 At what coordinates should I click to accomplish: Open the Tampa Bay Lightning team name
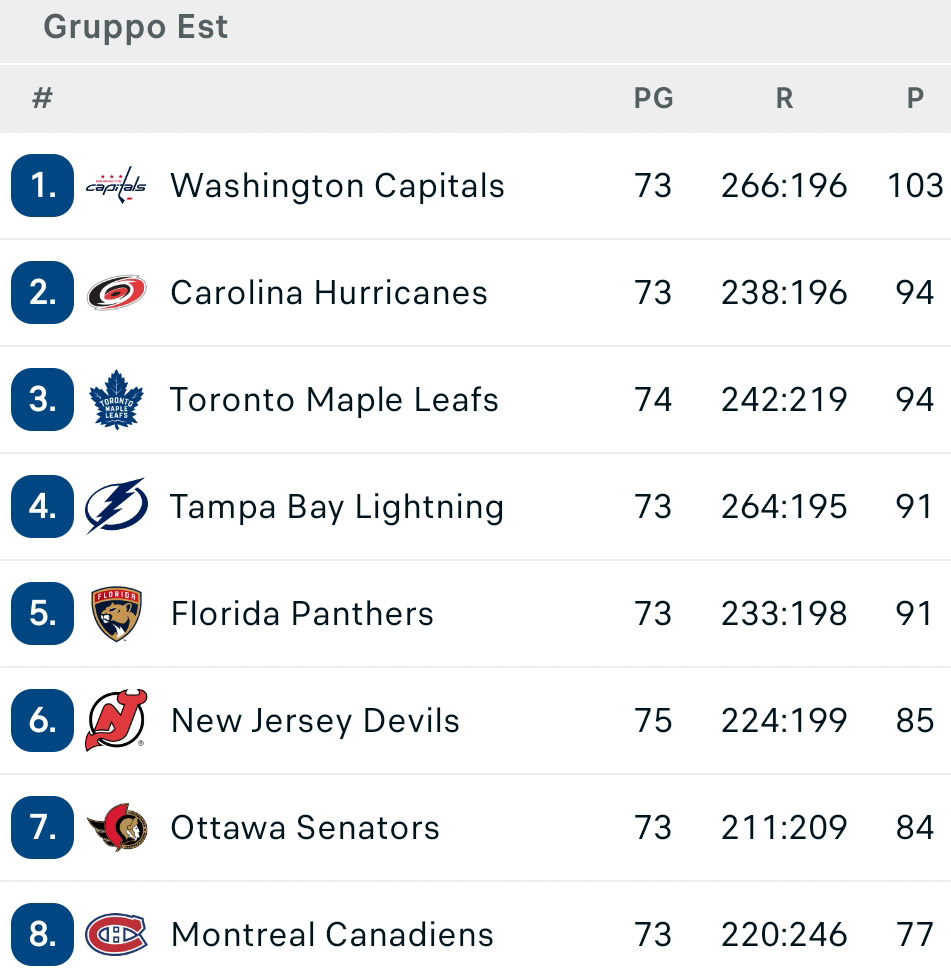pos(337,506)
